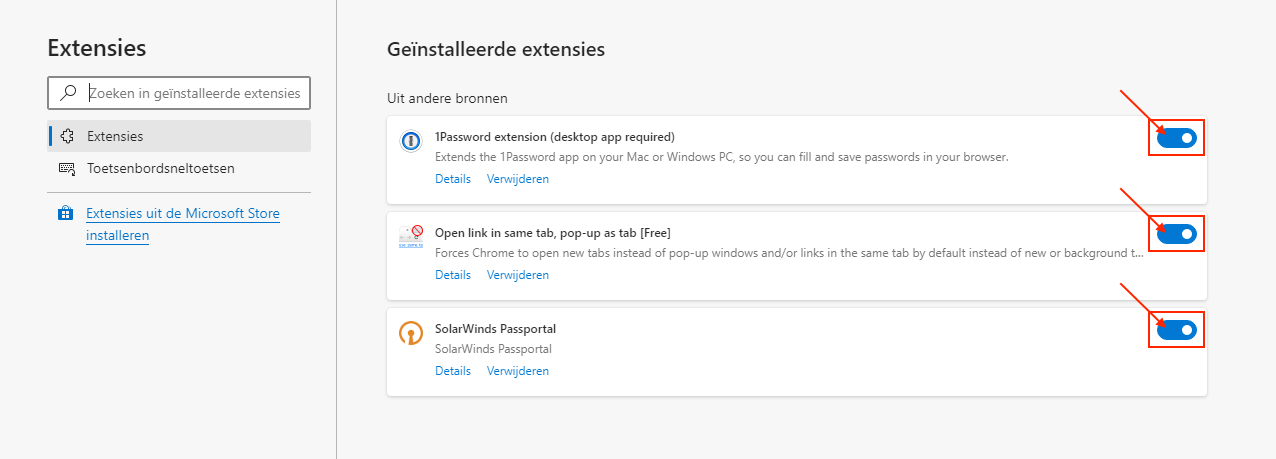This screenshot has width=1276, height=459.
Task: Turn off Open link in same tab toggle
Action: click(1176, 234)
